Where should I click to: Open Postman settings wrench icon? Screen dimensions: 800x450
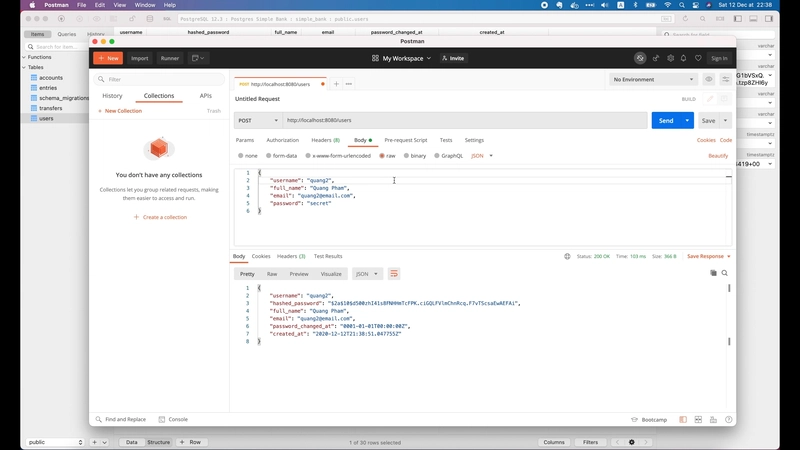click(x=670, y=58)
